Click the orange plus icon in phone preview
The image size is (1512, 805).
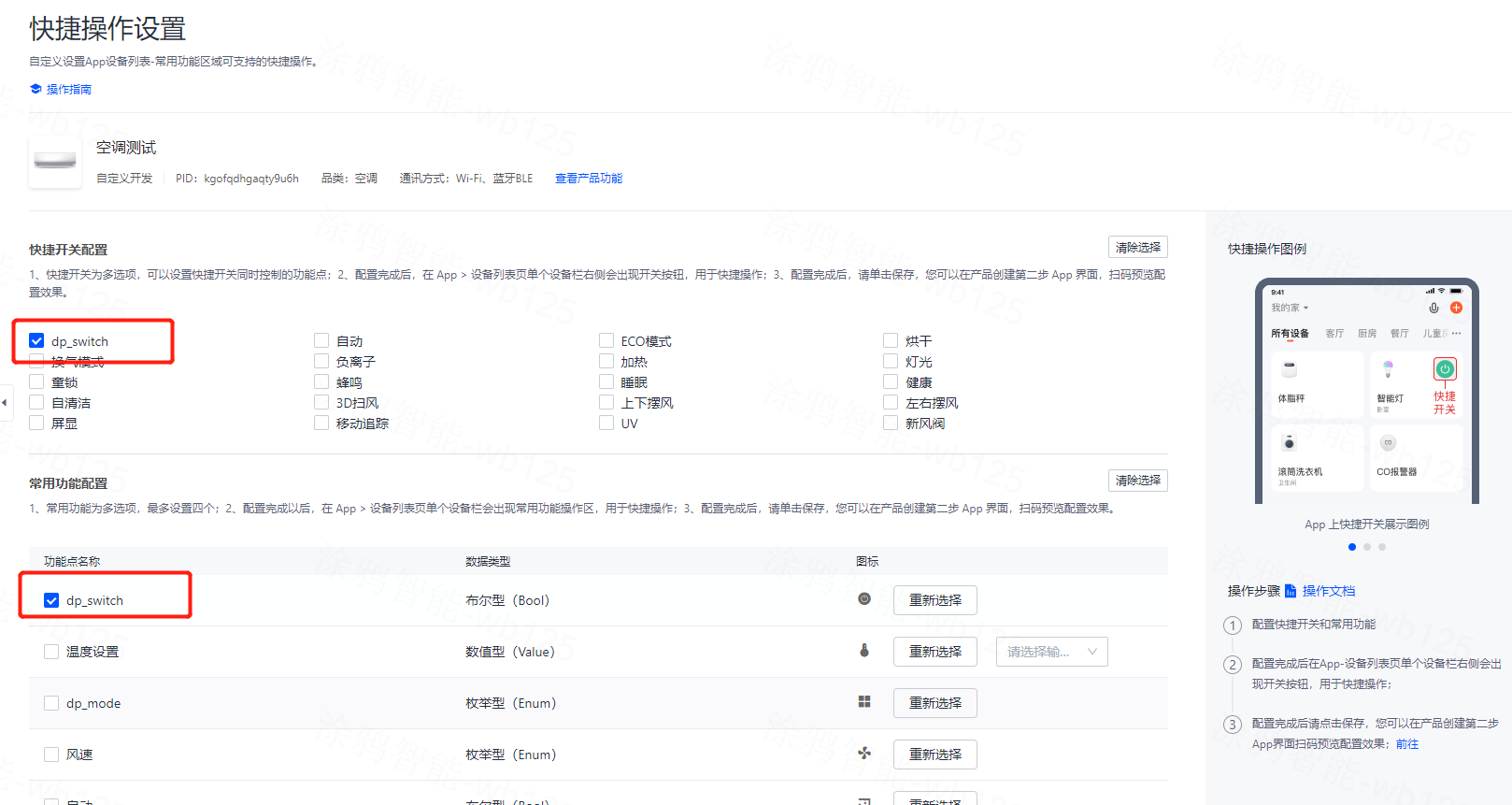coord(1456,308)
